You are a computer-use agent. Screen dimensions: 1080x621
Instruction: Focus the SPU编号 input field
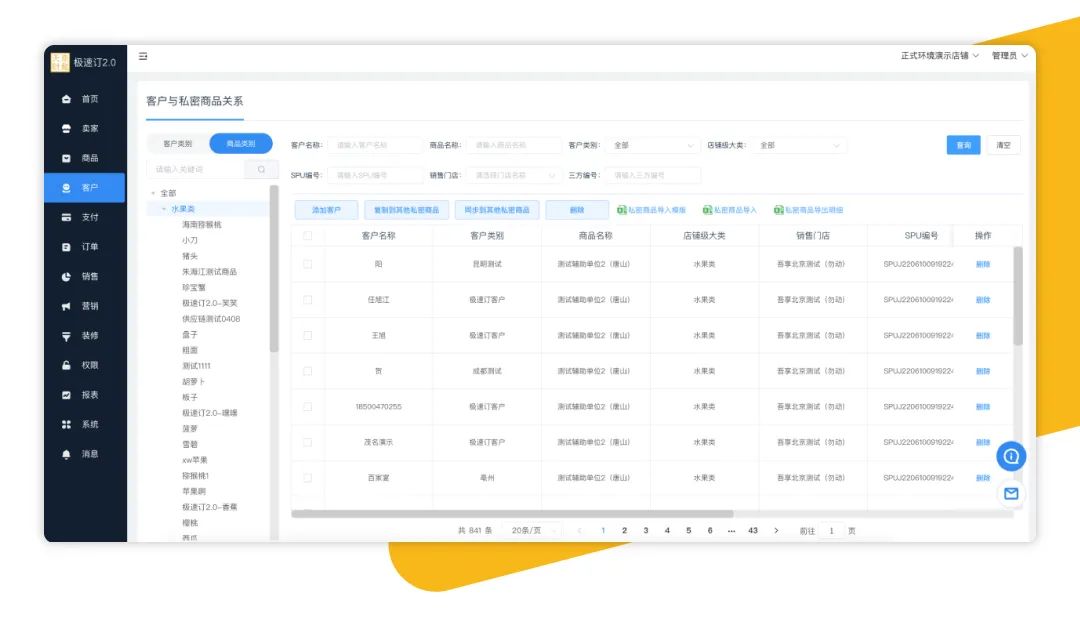[x=375, y=176]
